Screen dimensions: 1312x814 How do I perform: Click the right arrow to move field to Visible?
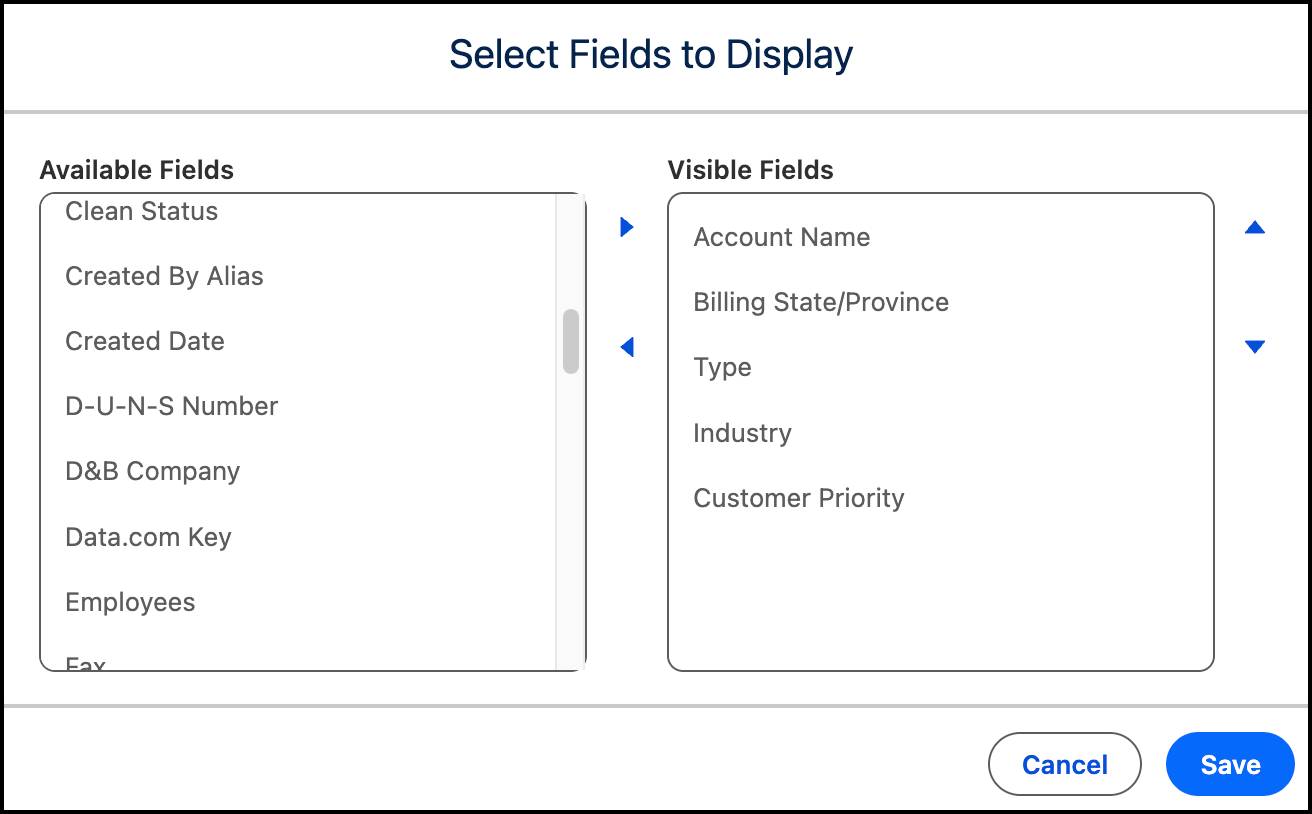627,227
